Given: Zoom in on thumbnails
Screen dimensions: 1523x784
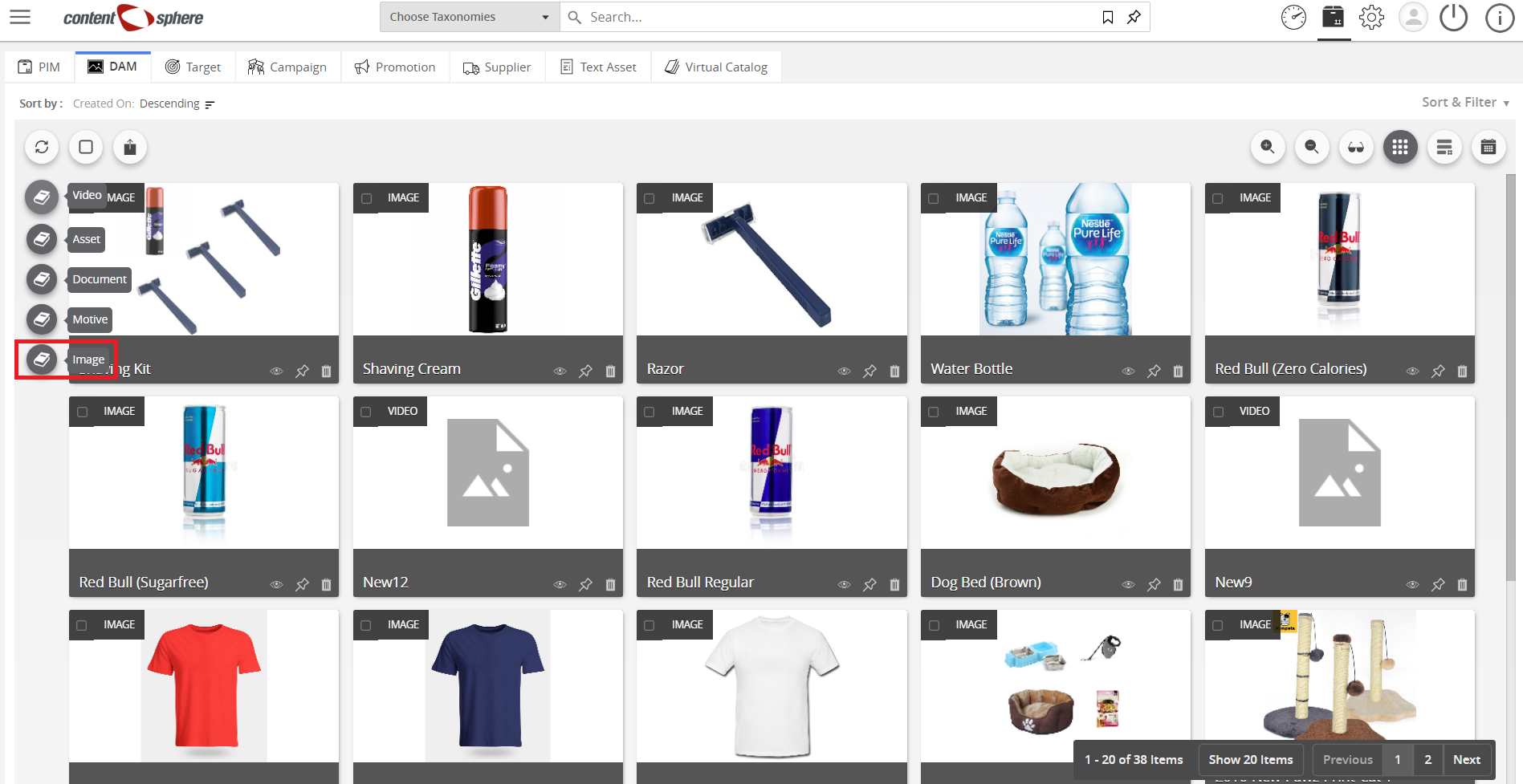Looking at the screenshot, I should [x=1268, y=147].
